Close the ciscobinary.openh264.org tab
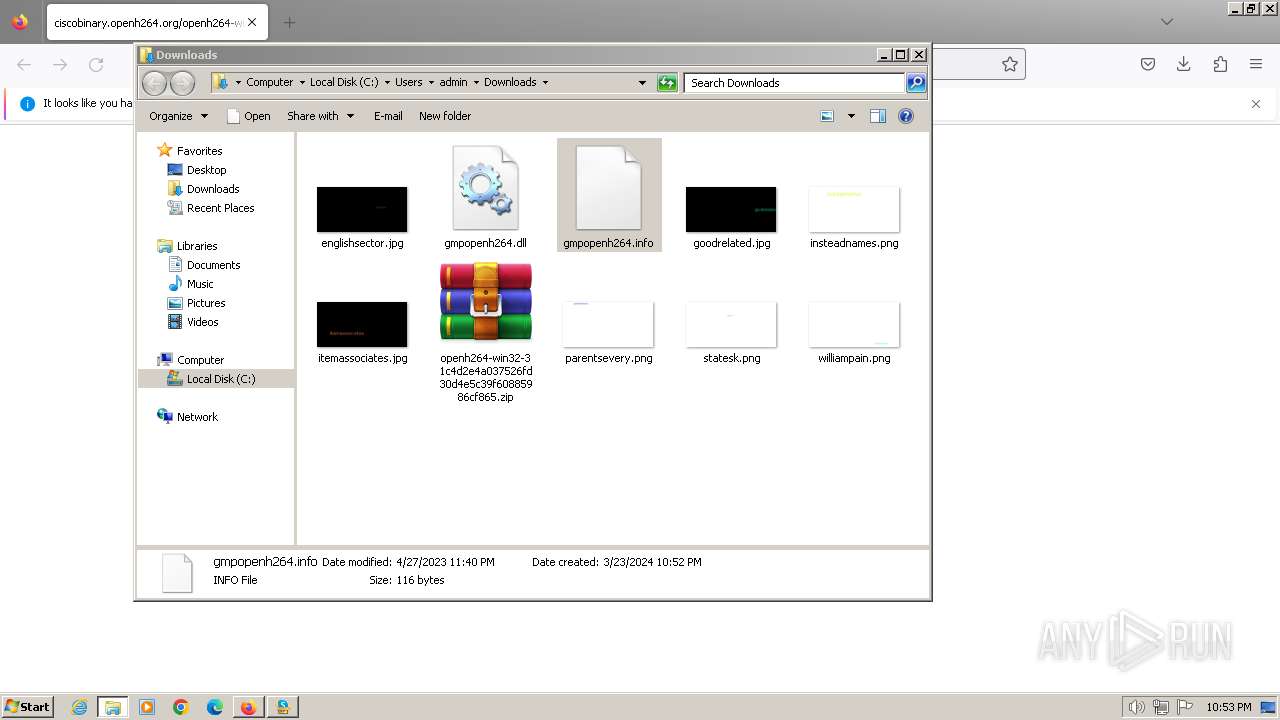 tap(252, 22)
